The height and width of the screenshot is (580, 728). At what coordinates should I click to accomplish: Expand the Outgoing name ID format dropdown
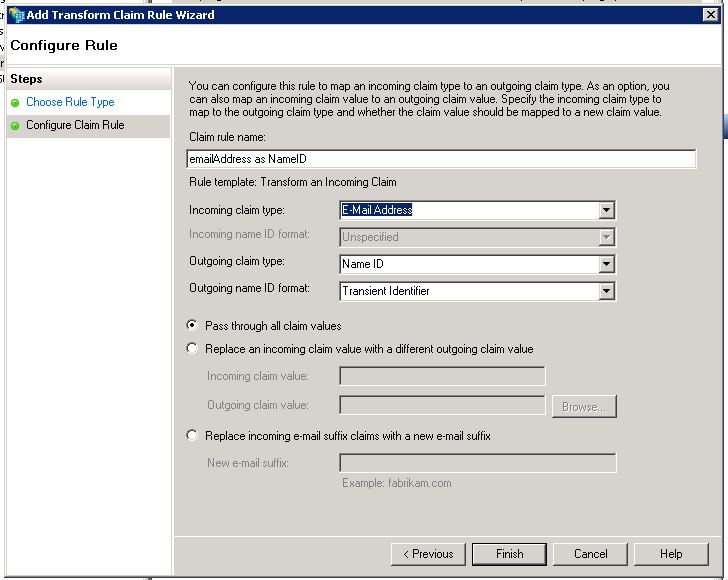tap(606, 291)
